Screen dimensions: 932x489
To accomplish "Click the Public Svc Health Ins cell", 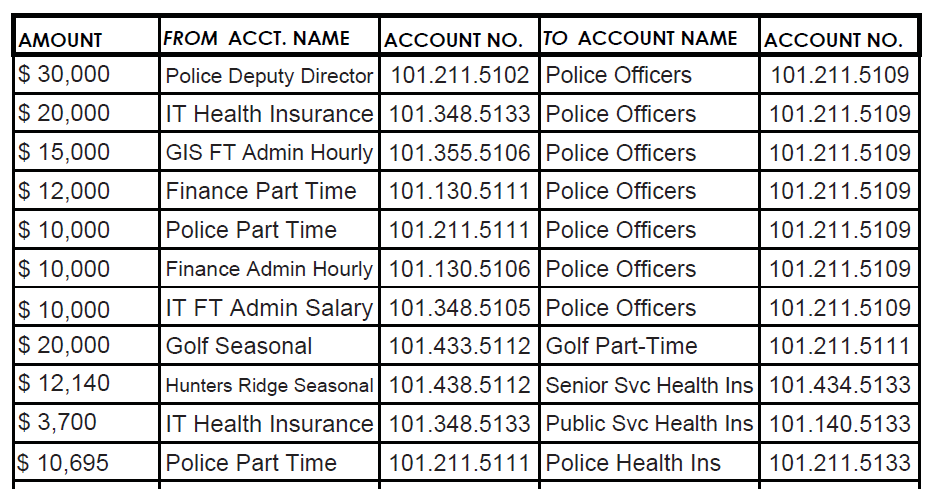I will coord(649,424).
